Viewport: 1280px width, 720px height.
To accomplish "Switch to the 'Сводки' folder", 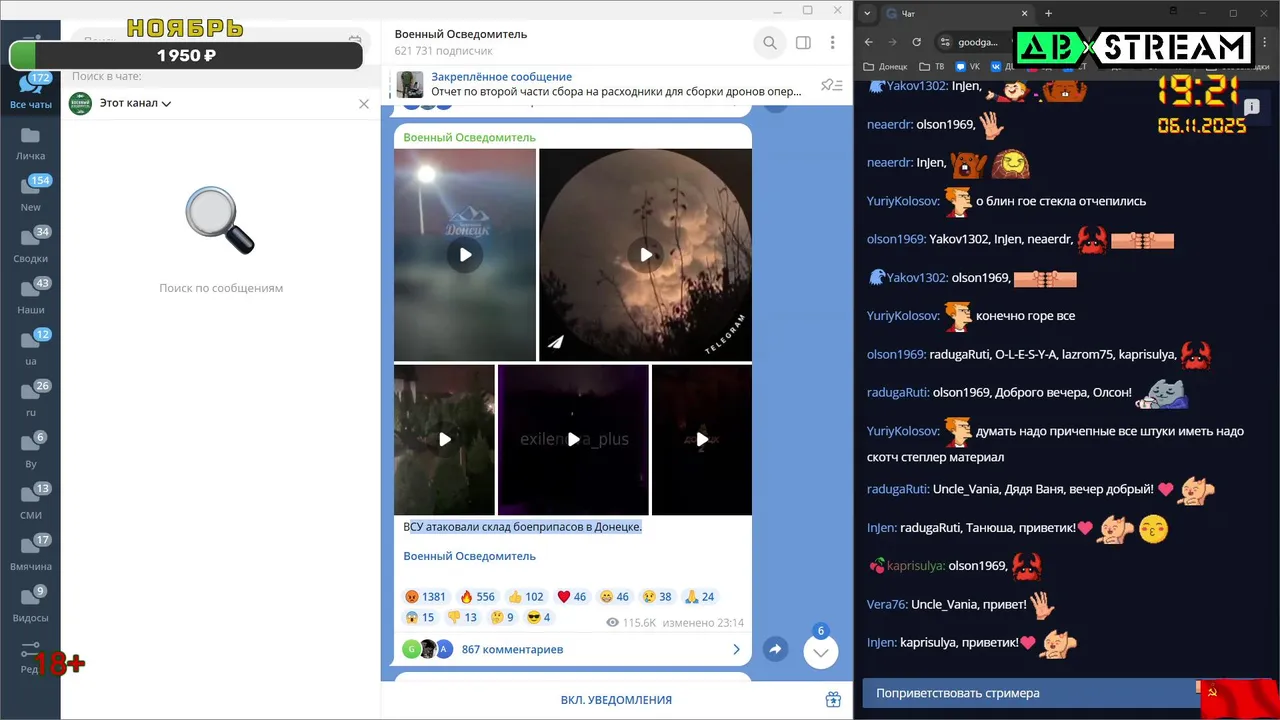I will click(x=30, y=245).
